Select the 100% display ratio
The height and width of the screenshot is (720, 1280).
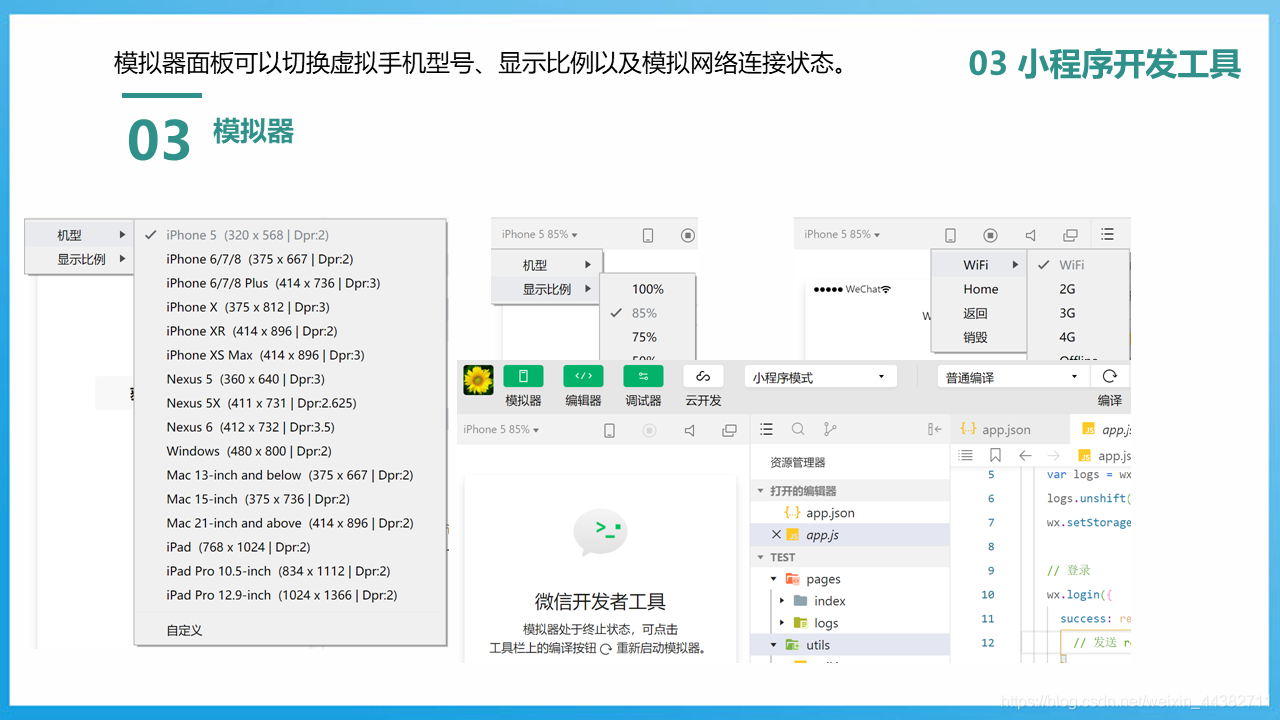click(x=647, y=289)
